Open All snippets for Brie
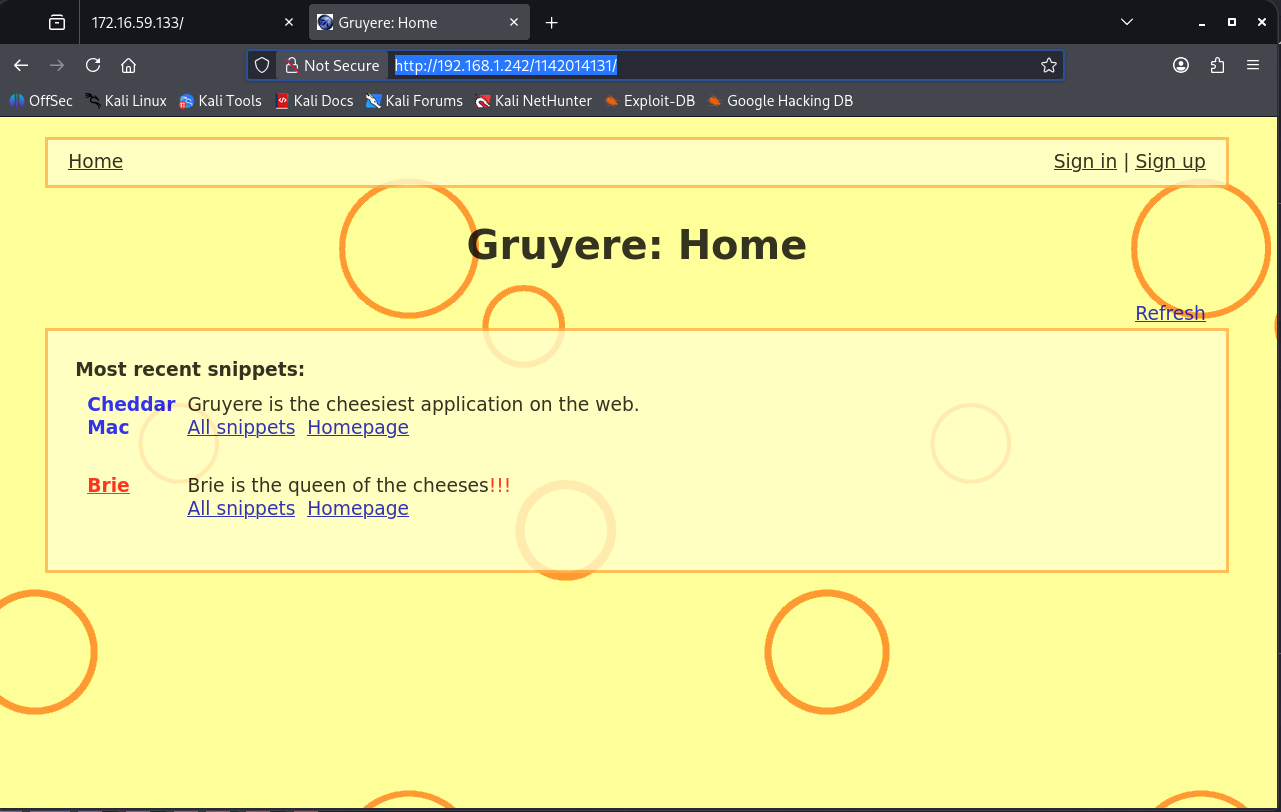This screenshot has width=1281, height=812. 241,508
